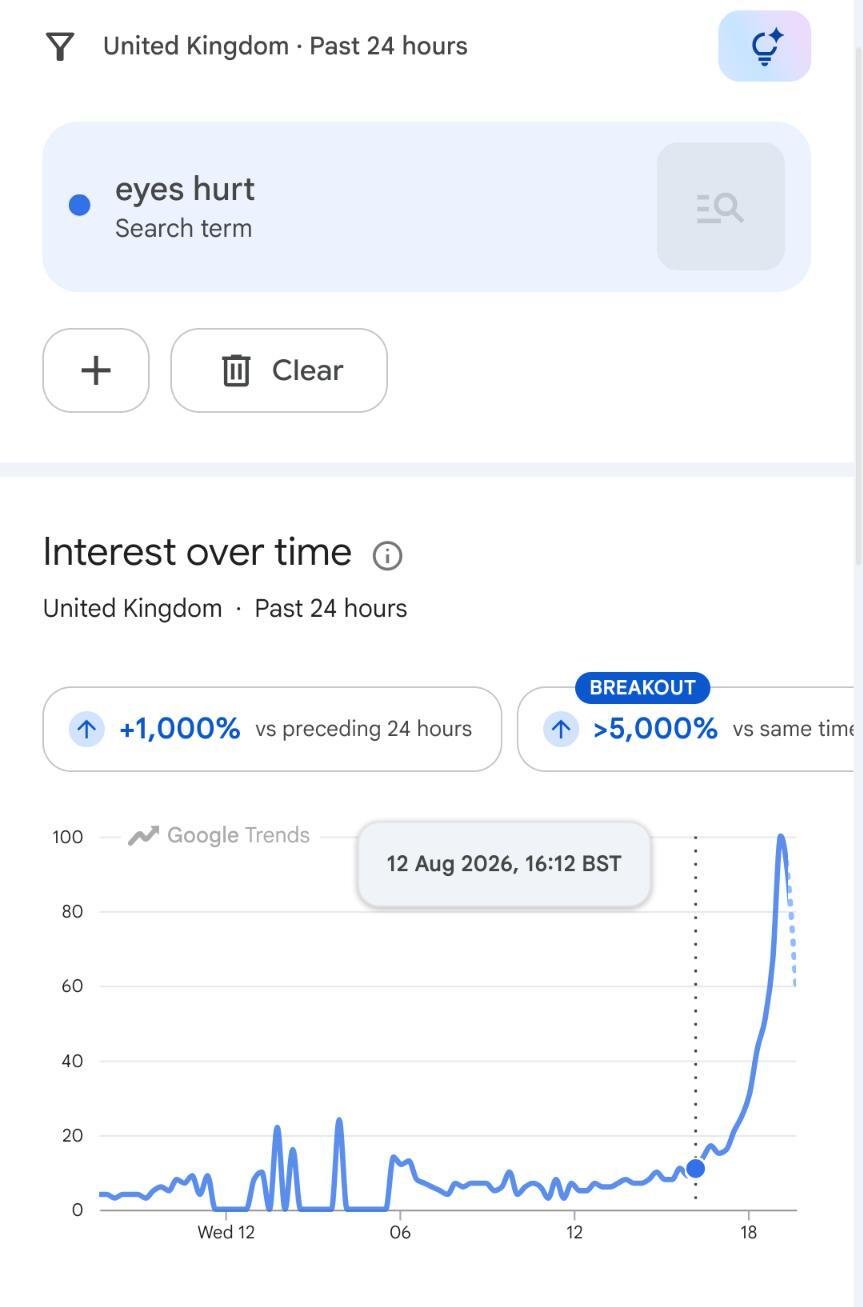The image size is (863, 1307).
Task: Click the up arrow beside >5,000%
Action: coord(560,729)
